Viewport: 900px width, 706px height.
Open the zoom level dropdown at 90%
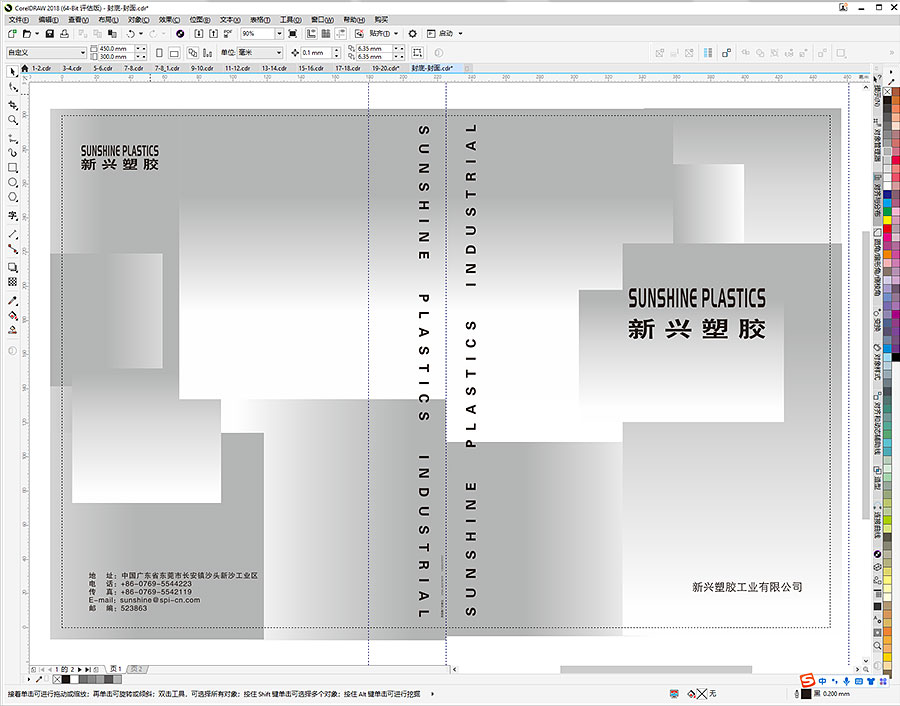[258, 32]
